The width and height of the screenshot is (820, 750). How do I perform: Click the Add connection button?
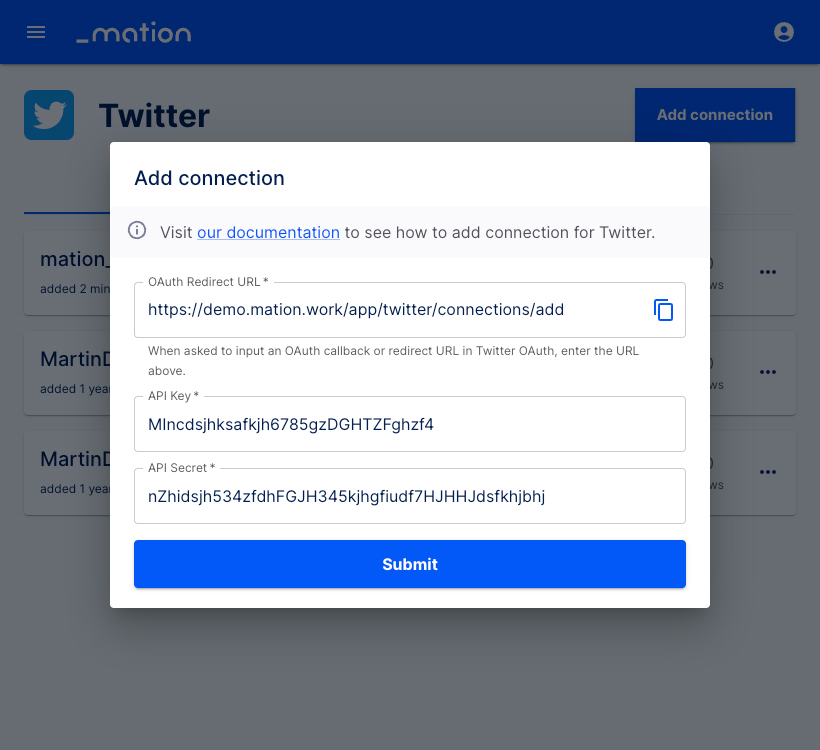coord(715,115)
